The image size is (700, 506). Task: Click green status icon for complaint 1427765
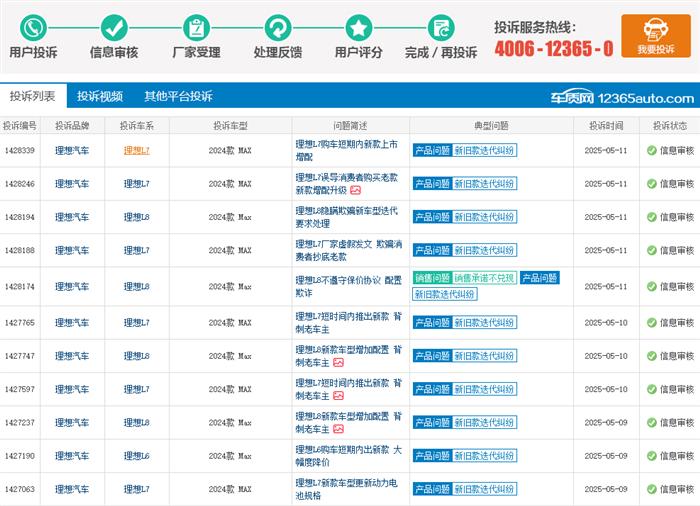(652, 322)
